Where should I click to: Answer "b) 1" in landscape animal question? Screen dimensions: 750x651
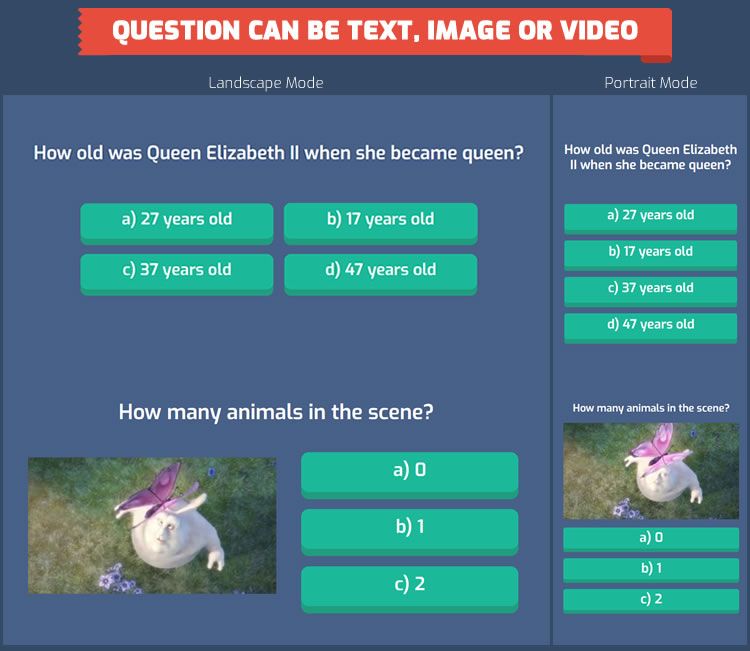(409, 528)
